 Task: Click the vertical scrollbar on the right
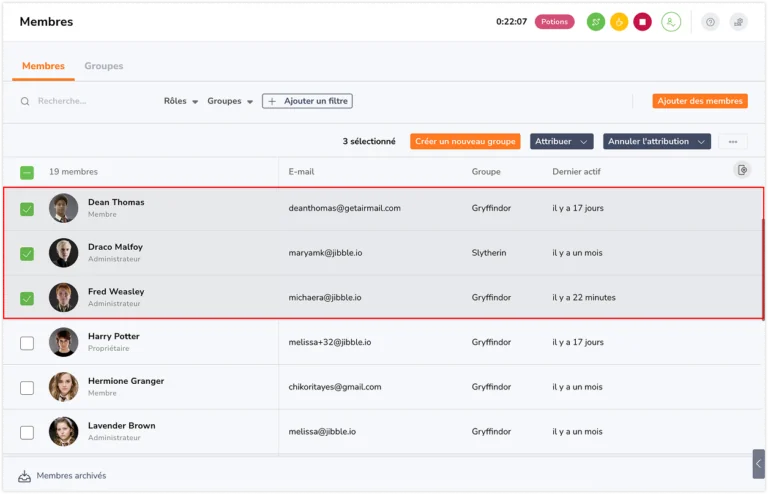click(763, 269)
